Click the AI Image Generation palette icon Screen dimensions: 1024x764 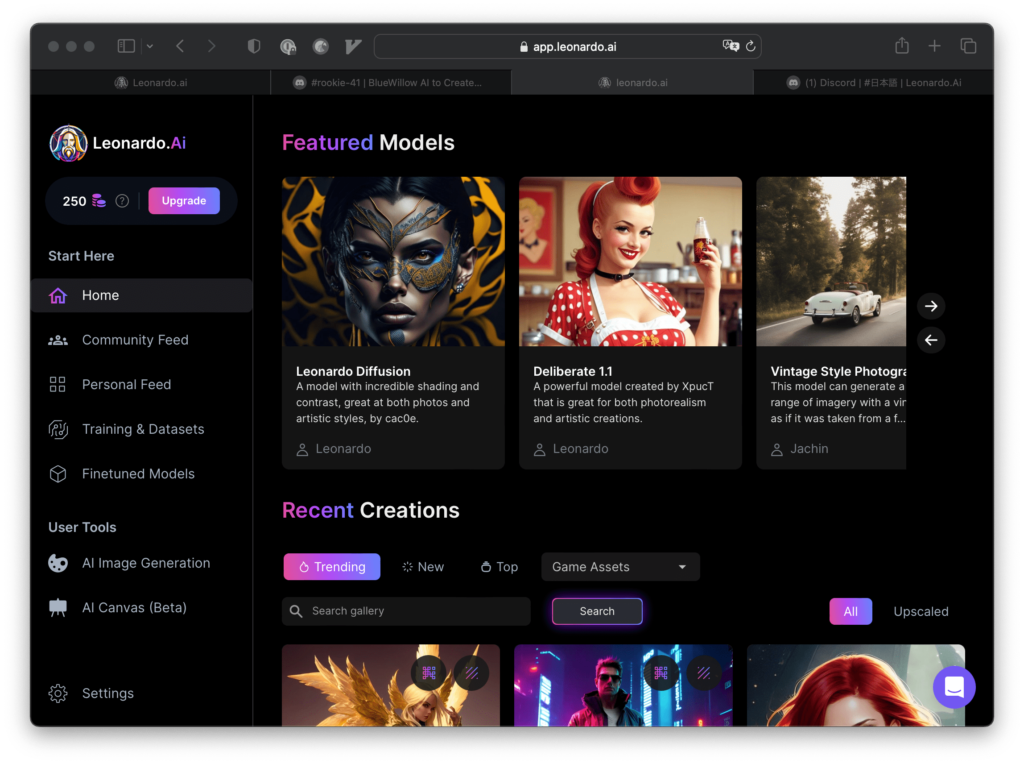(x=58, y=563)
